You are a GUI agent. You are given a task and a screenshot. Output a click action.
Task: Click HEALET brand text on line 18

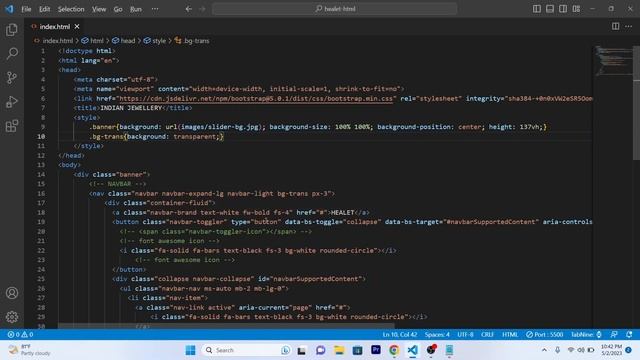tap(342, 212)
